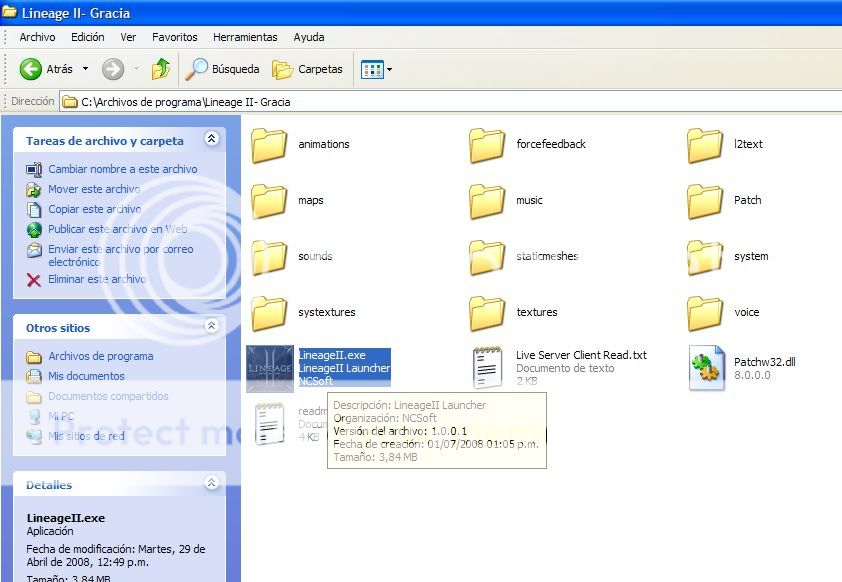This screenshot has height=582, width=842.
Task: Click the 'animations' folder name
Action: pos(324,144)
